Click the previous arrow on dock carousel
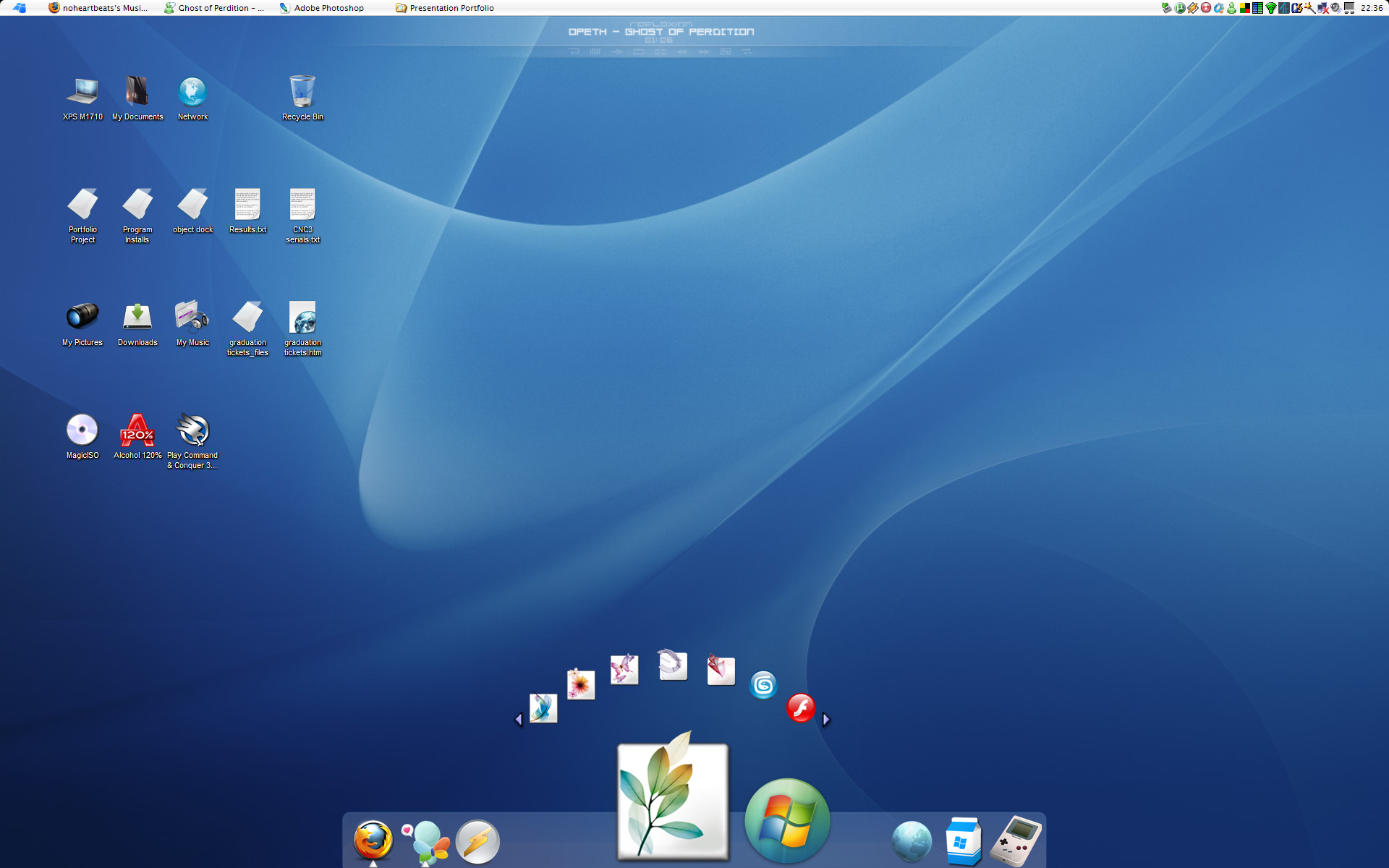The image size is (1389, 868). (x=519, y=718)
